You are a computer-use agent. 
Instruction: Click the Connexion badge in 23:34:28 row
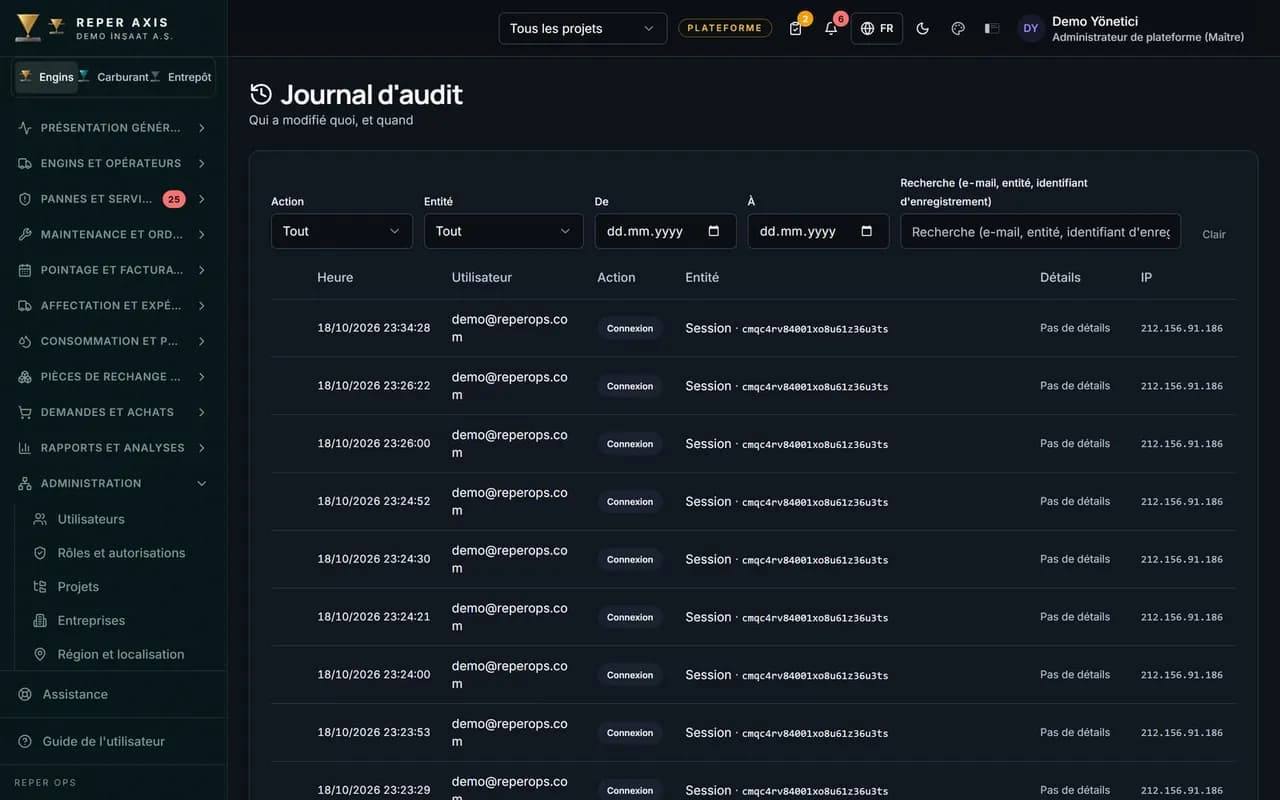[x=630, y=328]
